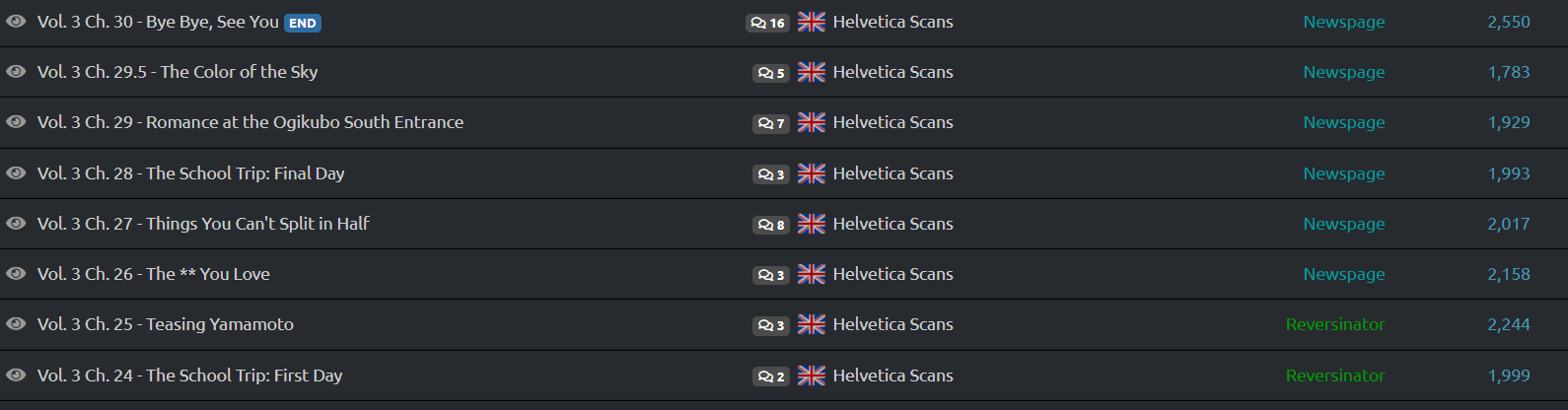This screenshot has width=1568, height=410.
Task: Open comments icon for Ch. 29.5
Action: tap(771, 73)
